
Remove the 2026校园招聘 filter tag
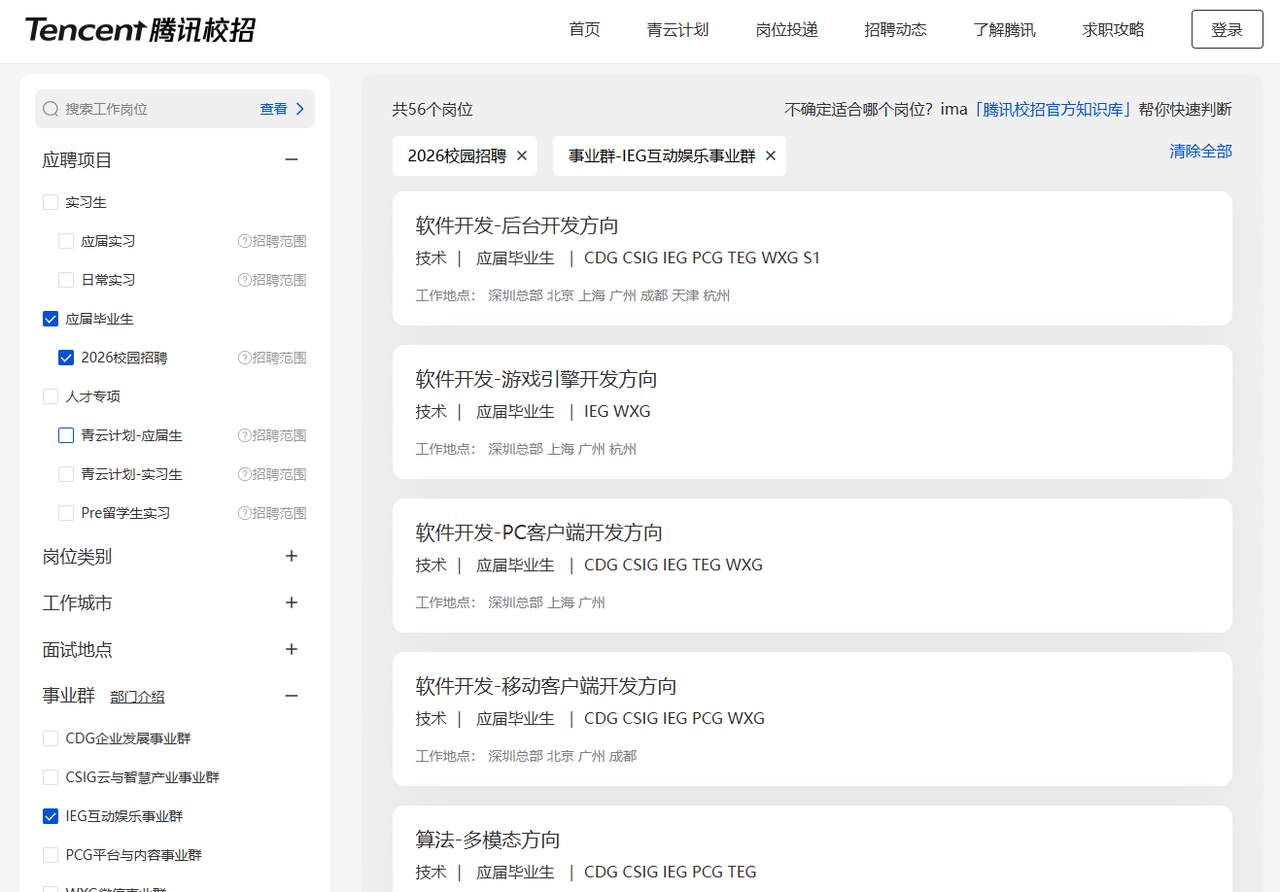[522, 156]
